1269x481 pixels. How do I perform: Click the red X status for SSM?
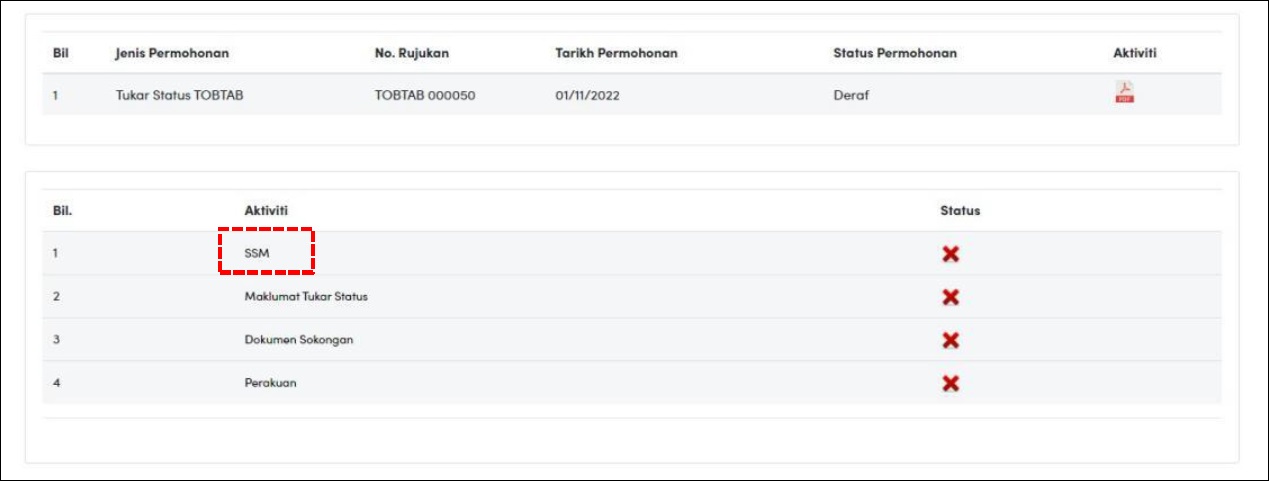951,254
